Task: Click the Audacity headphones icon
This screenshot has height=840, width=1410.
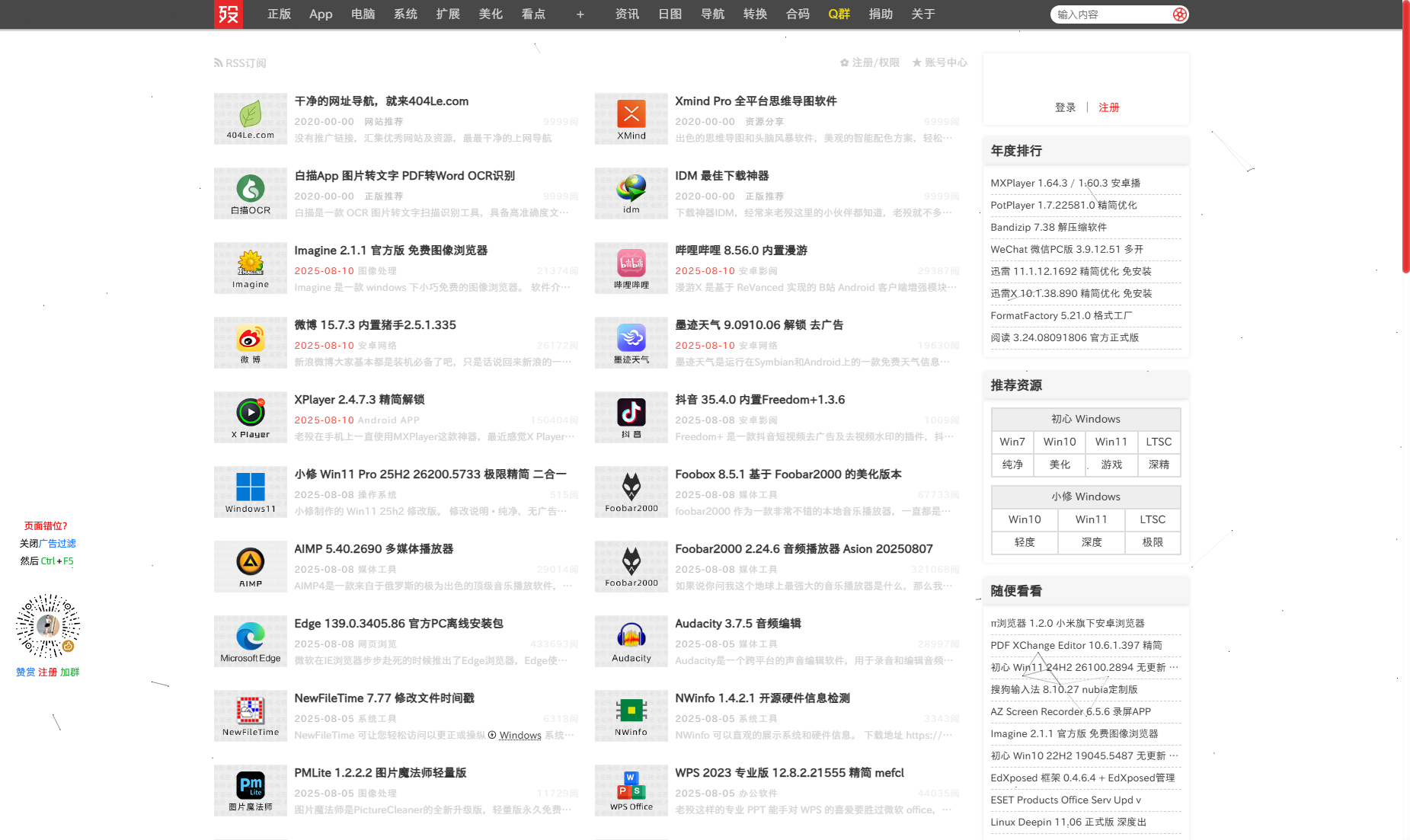Action: 631,641
